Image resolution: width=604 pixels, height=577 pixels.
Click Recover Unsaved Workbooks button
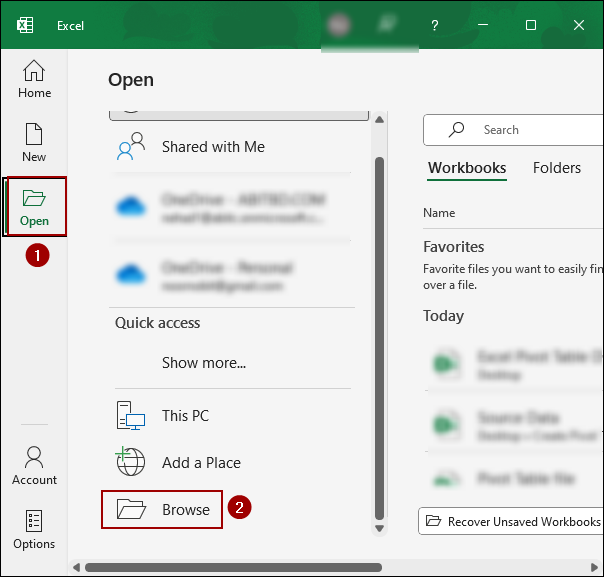tap(514, 521)
